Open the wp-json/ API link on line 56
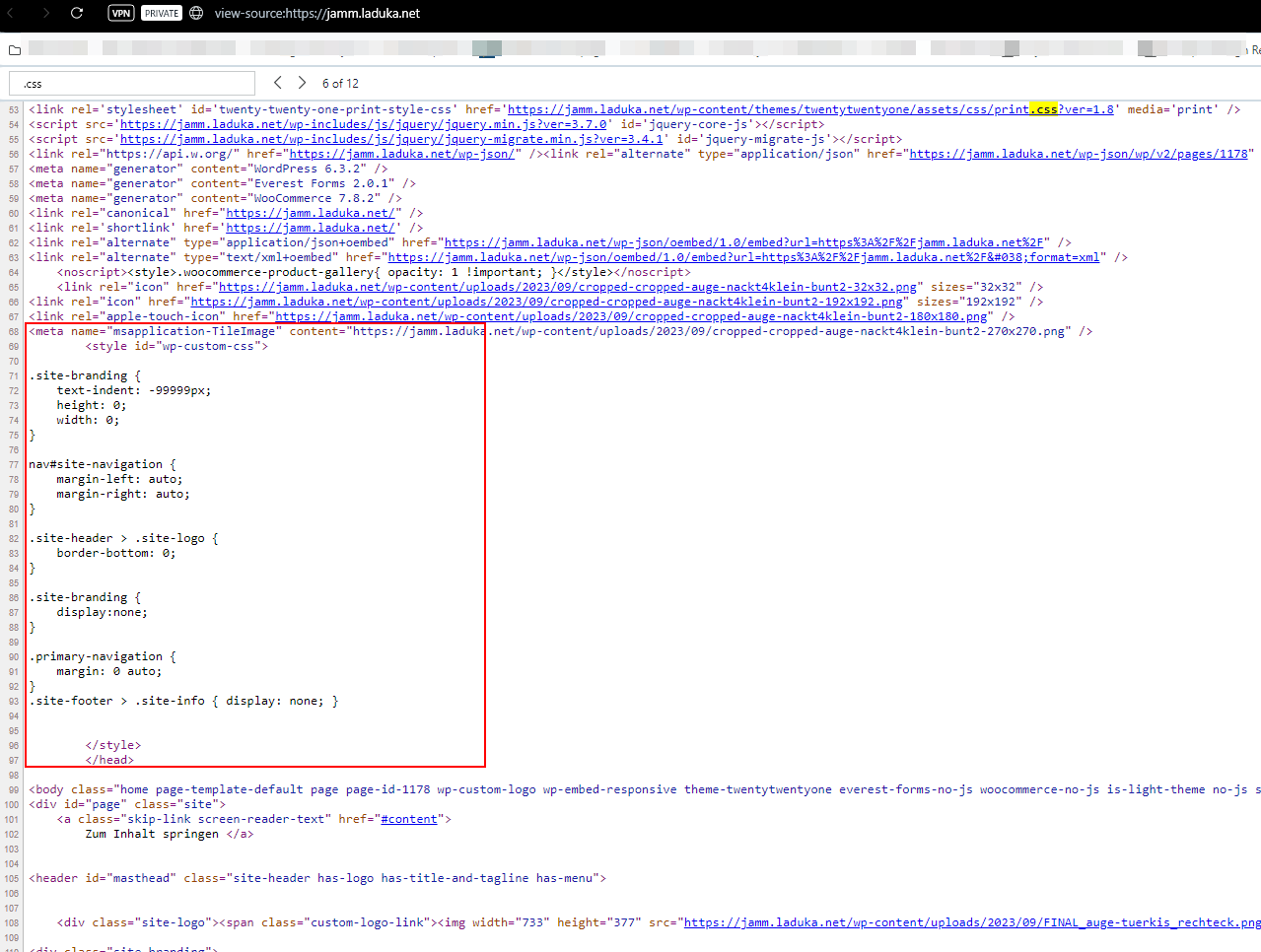This screenshot has width=1261, height=952. (x=402, y=154)
